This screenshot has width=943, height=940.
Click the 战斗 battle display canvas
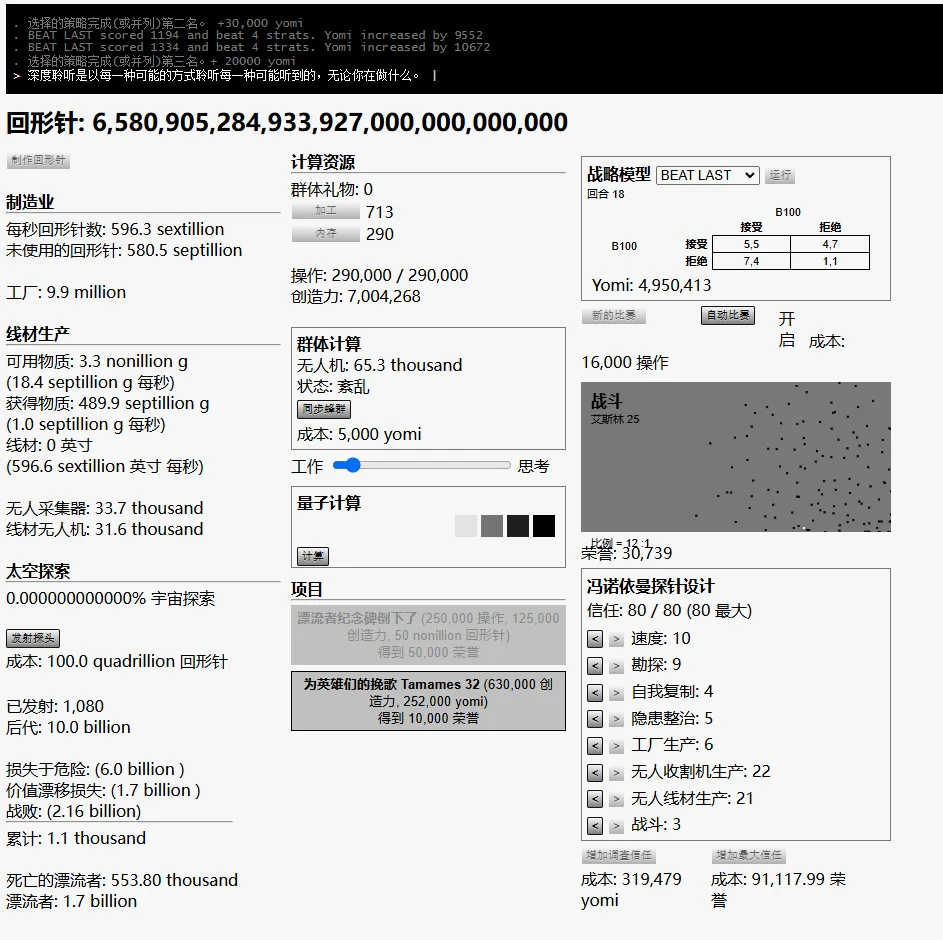click(736, 456)
